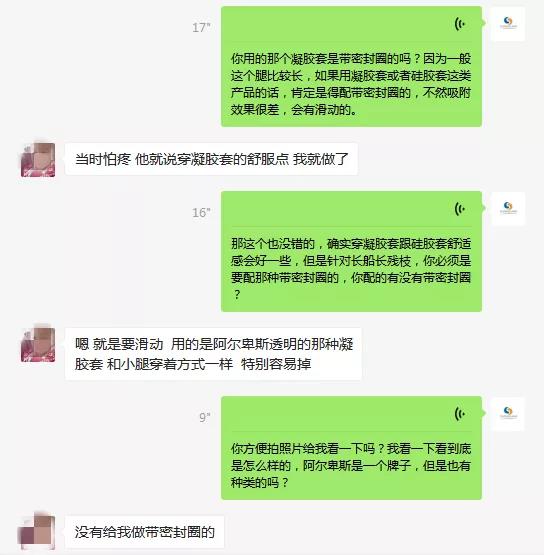Image resolution: width=544 pixels, height=555 pixels.
Task: Click transcription text starting 那这个也没错的
Action: point(351,269)
